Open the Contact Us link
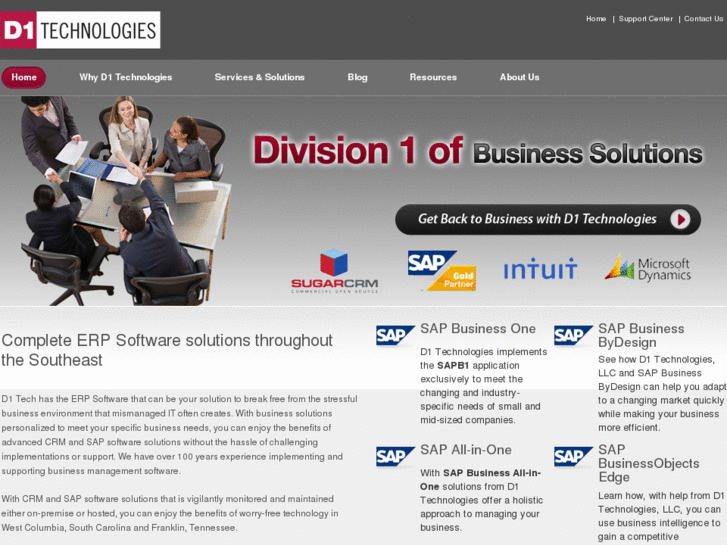 point(703,19)
